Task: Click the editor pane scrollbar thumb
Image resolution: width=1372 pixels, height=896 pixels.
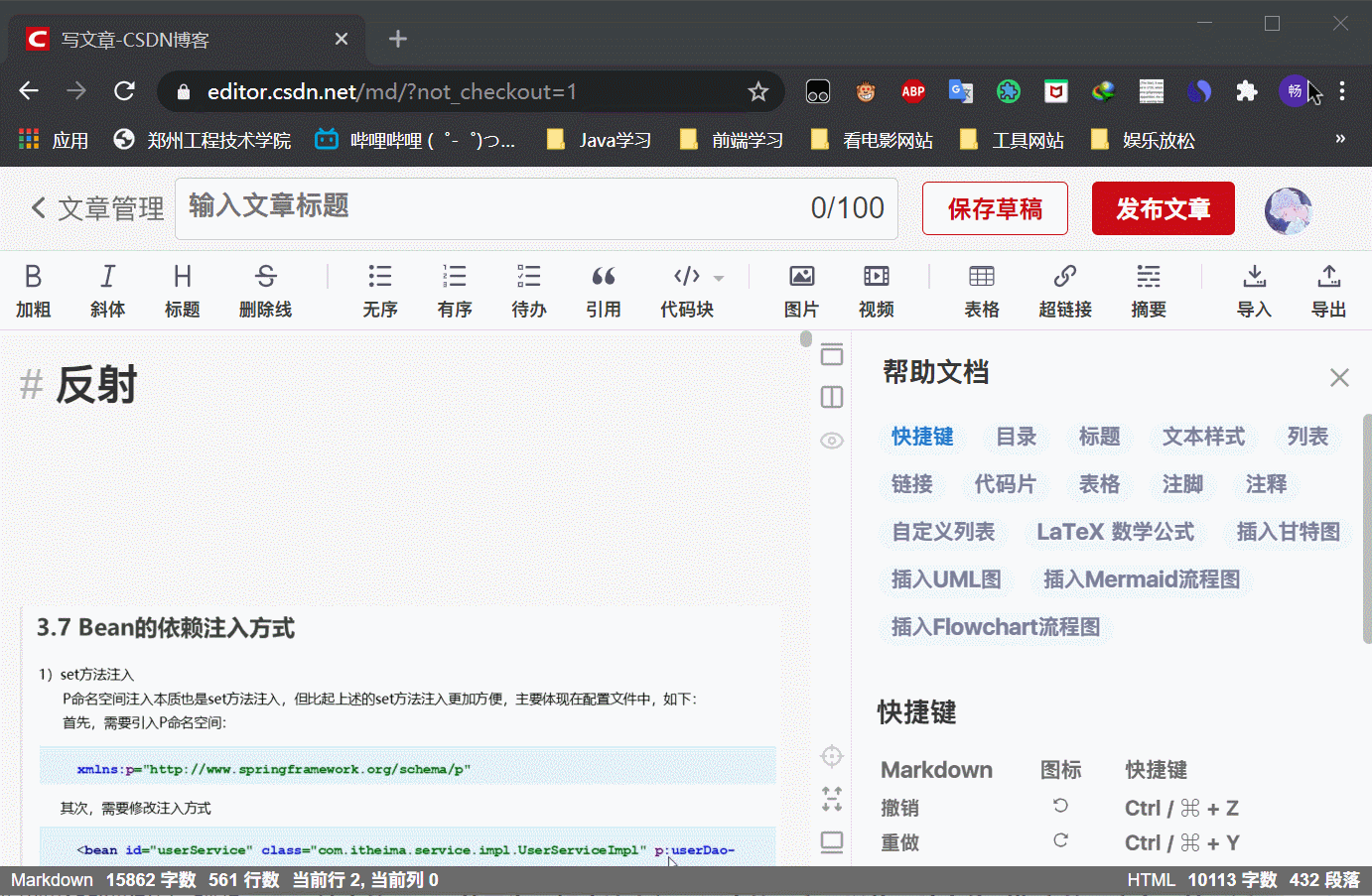Action: coord(806,339)
